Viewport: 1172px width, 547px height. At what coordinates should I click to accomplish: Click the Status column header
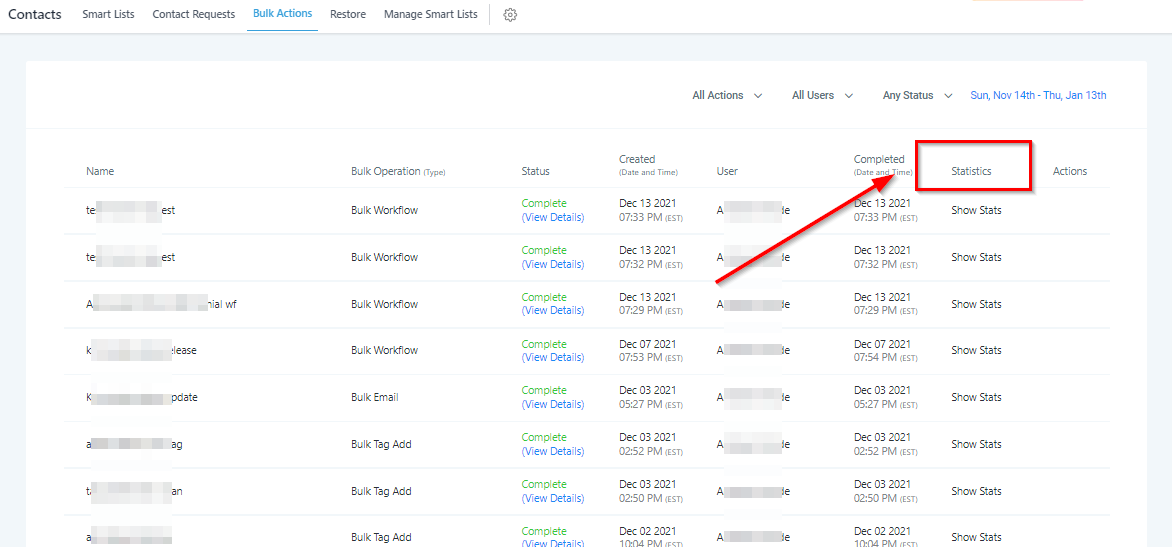(535, 171)
